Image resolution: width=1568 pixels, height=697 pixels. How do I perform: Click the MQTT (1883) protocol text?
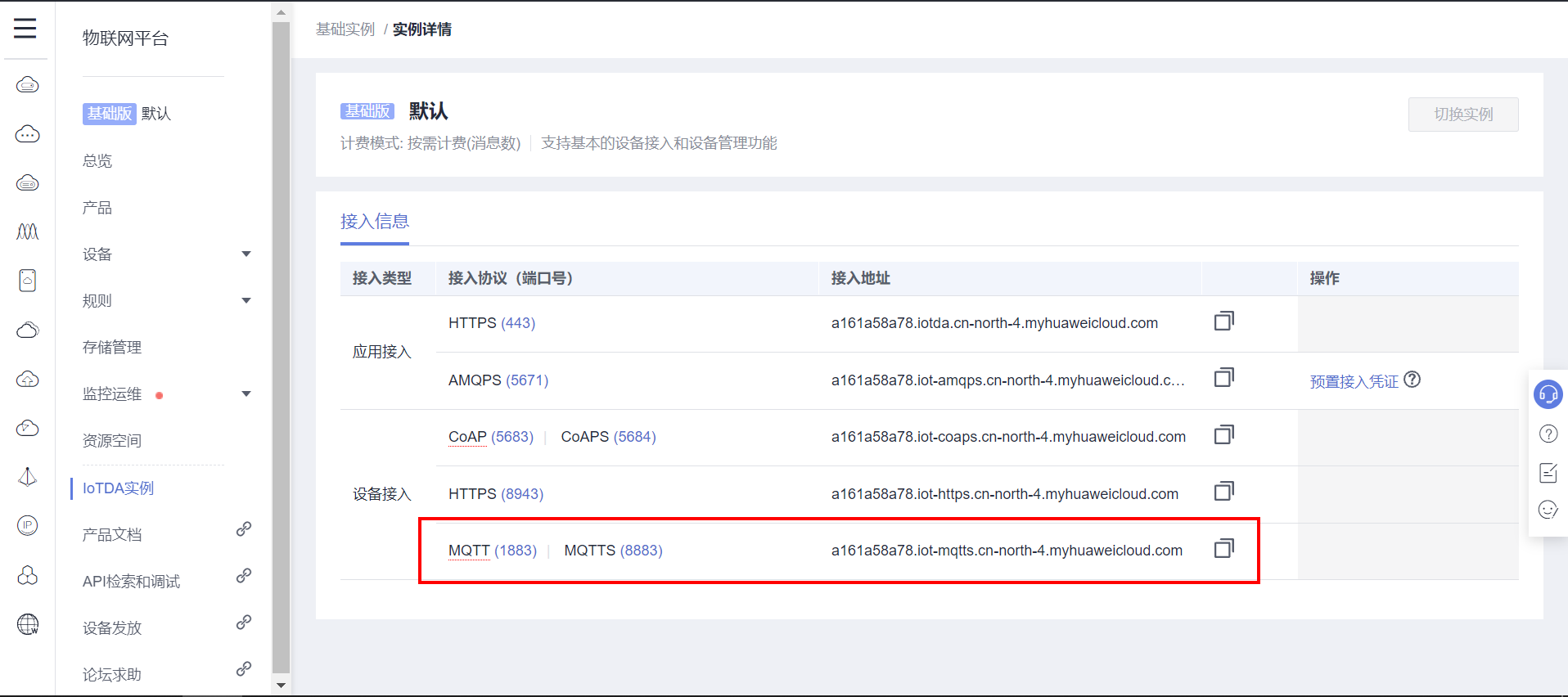pos(493,551)
